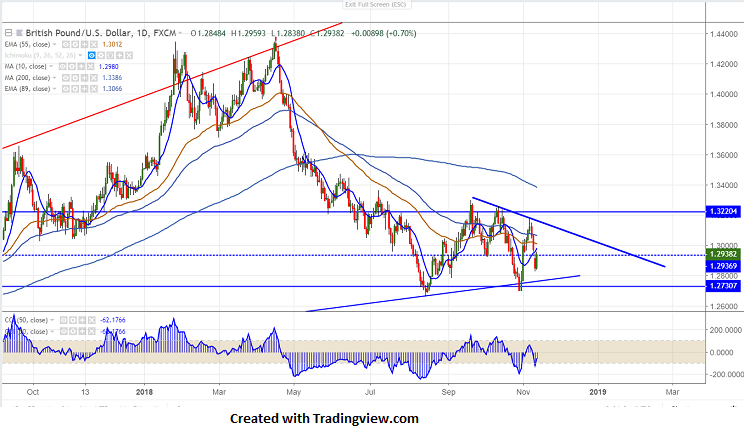This screenshot has height=434, width=744.
Task: Click the 1.27307 support level label
Action: click(x=724, y=286)
